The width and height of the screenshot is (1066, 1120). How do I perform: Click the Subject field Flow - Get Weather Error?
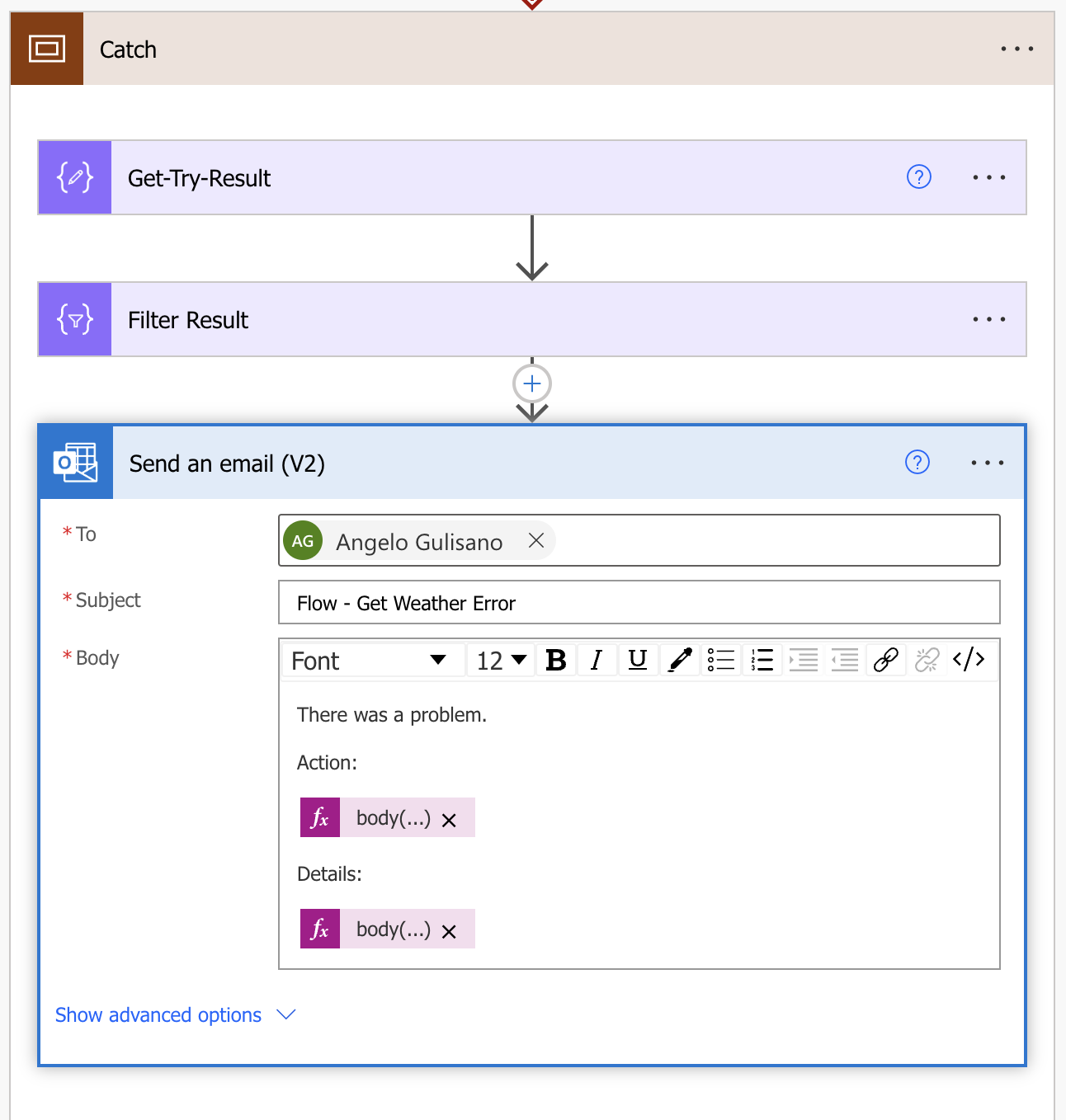pos(639,603)
